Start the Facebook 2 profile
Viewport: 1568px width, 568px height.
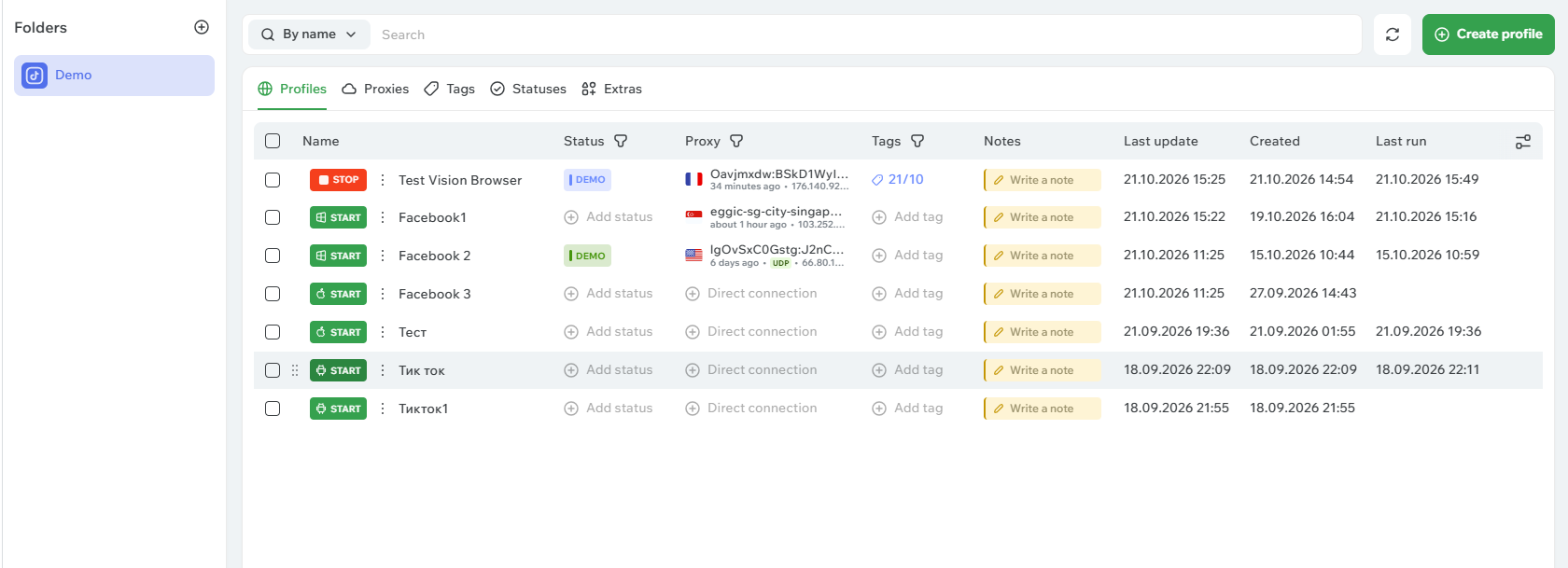click(338, 256)
